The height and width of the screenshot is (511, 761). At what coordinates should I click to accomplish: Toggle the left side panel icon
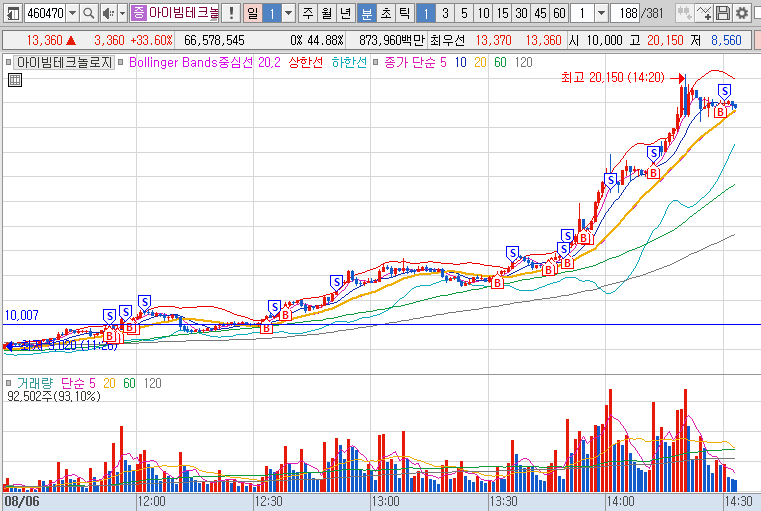coord(12,13)
